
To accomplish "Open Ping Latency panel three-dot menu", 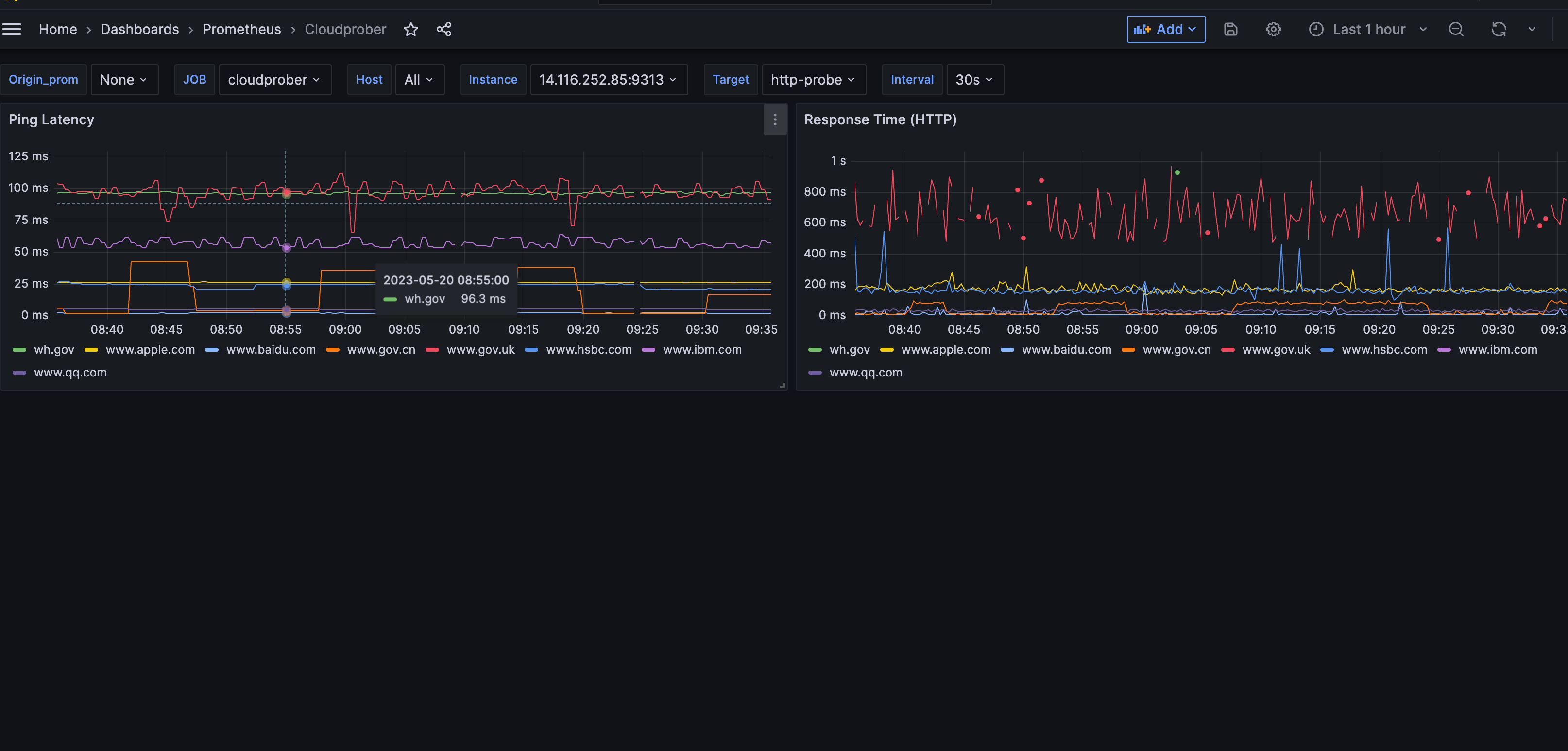I will click(774, 120).
